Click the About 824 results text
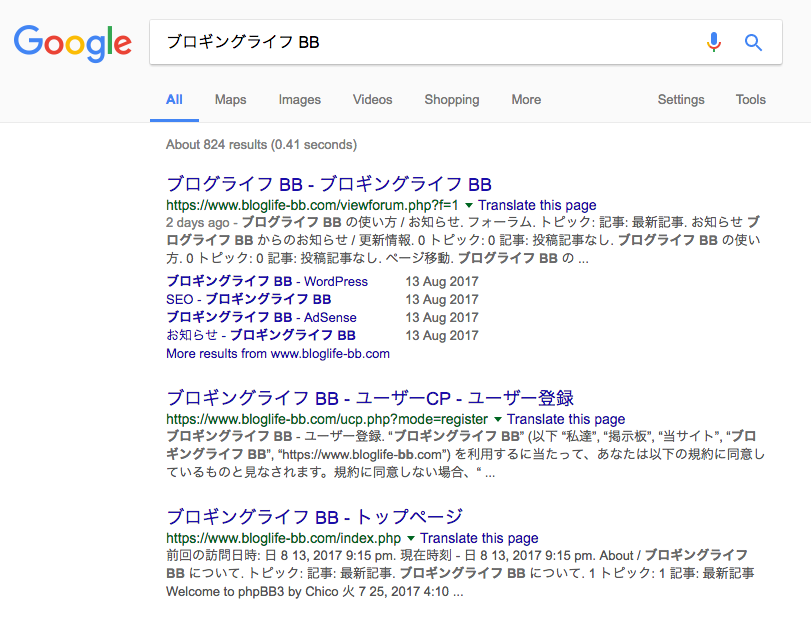The image size is (811, 617). click(x=261, y=145)
